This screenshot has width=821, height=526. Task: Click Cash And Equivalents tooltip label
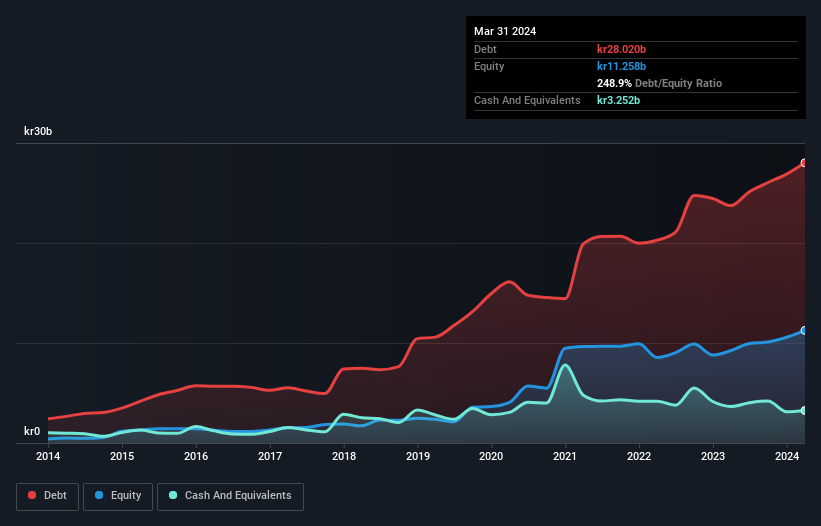(x=527, y=100)
